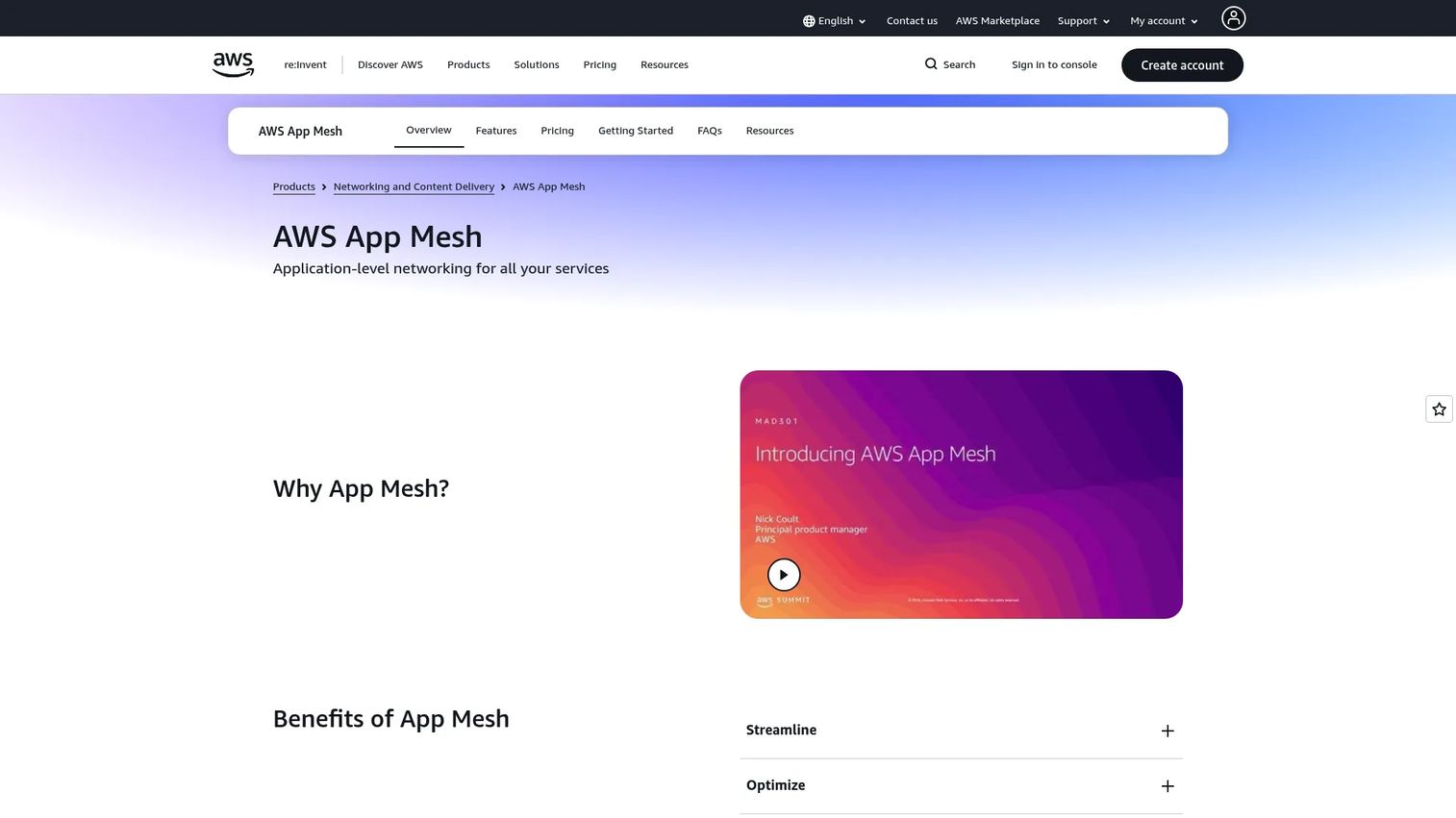Open the Support dropdown menu

pyautogui.click(x=1084, y=21)
